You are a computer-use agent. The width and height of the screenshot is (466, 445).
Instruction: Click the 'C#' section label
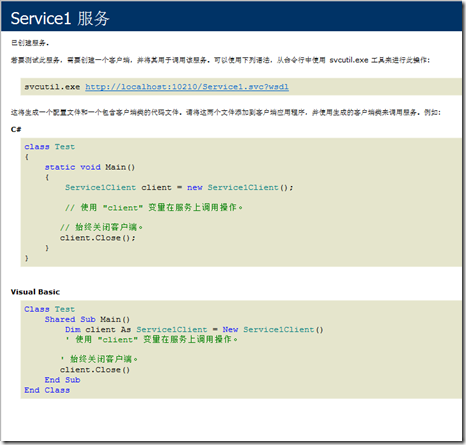click(16, 129)
